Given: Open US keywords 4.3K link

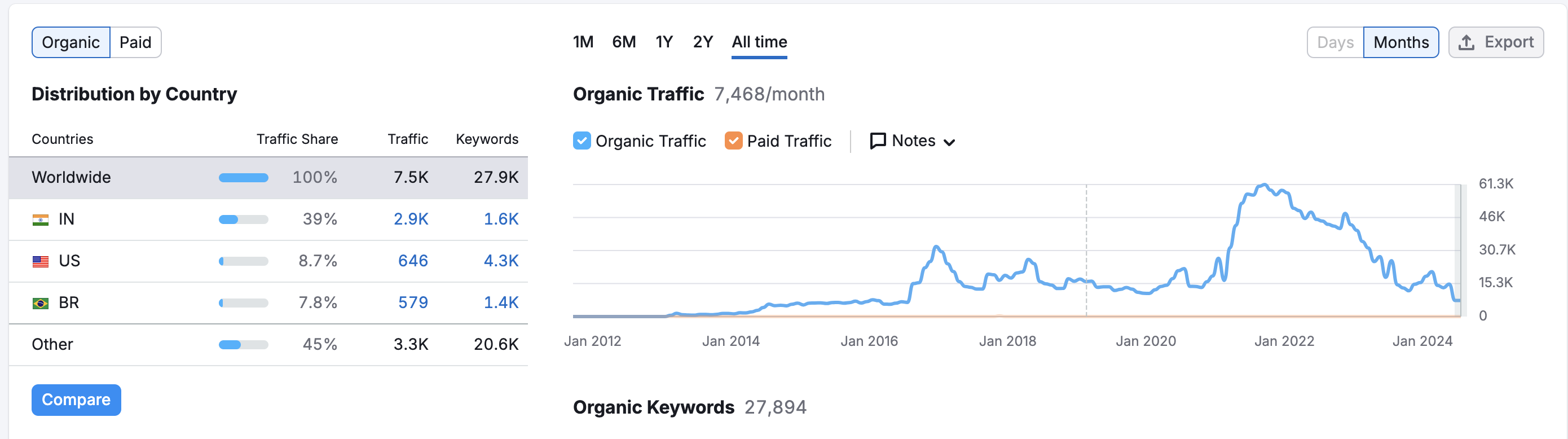Looking at the screenshot, I should pyautogui.click(x=500, y=261).
